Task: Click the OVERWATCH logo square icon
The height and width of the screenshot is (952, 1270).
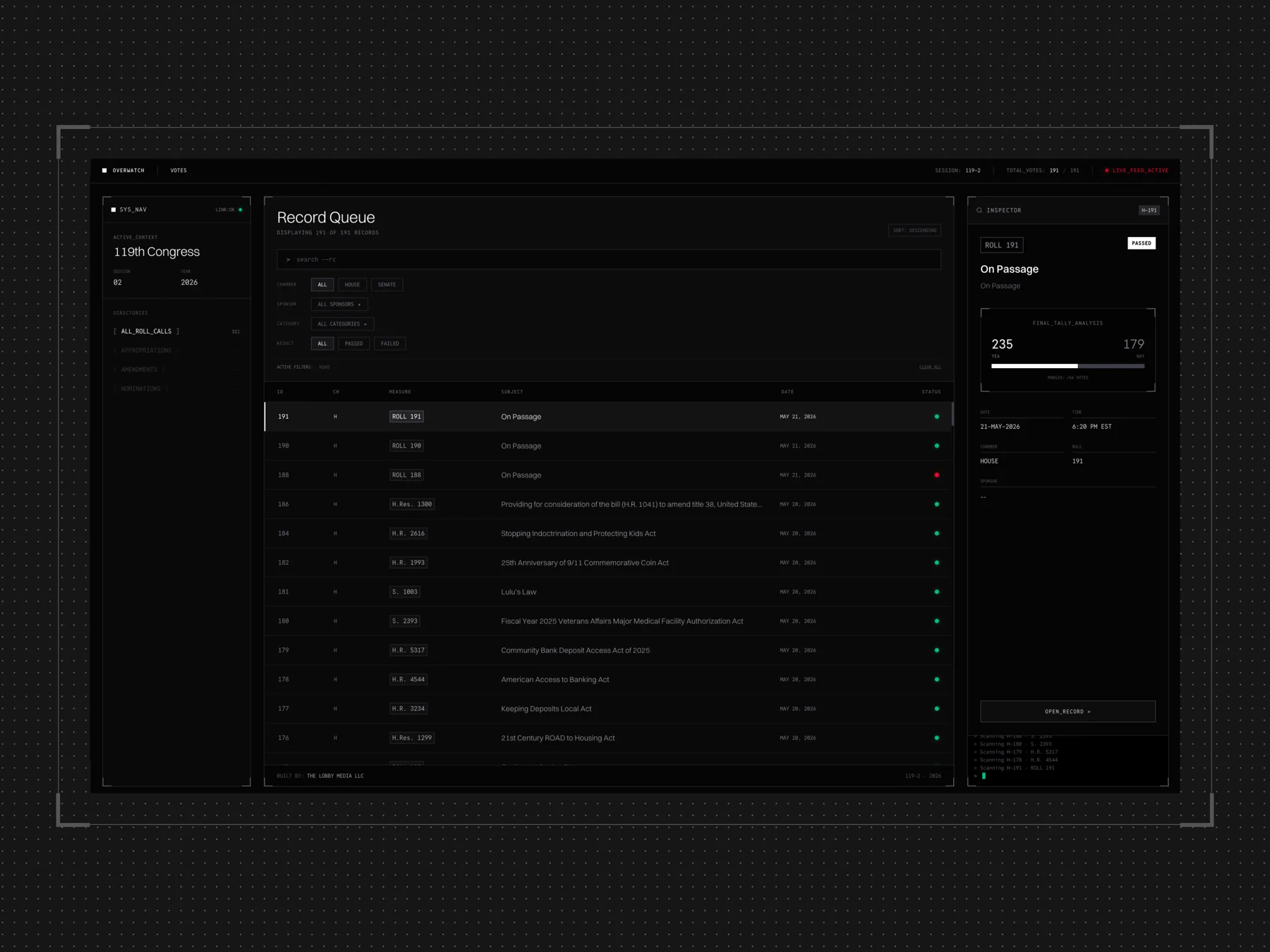Action: click(x=104, y=171)
